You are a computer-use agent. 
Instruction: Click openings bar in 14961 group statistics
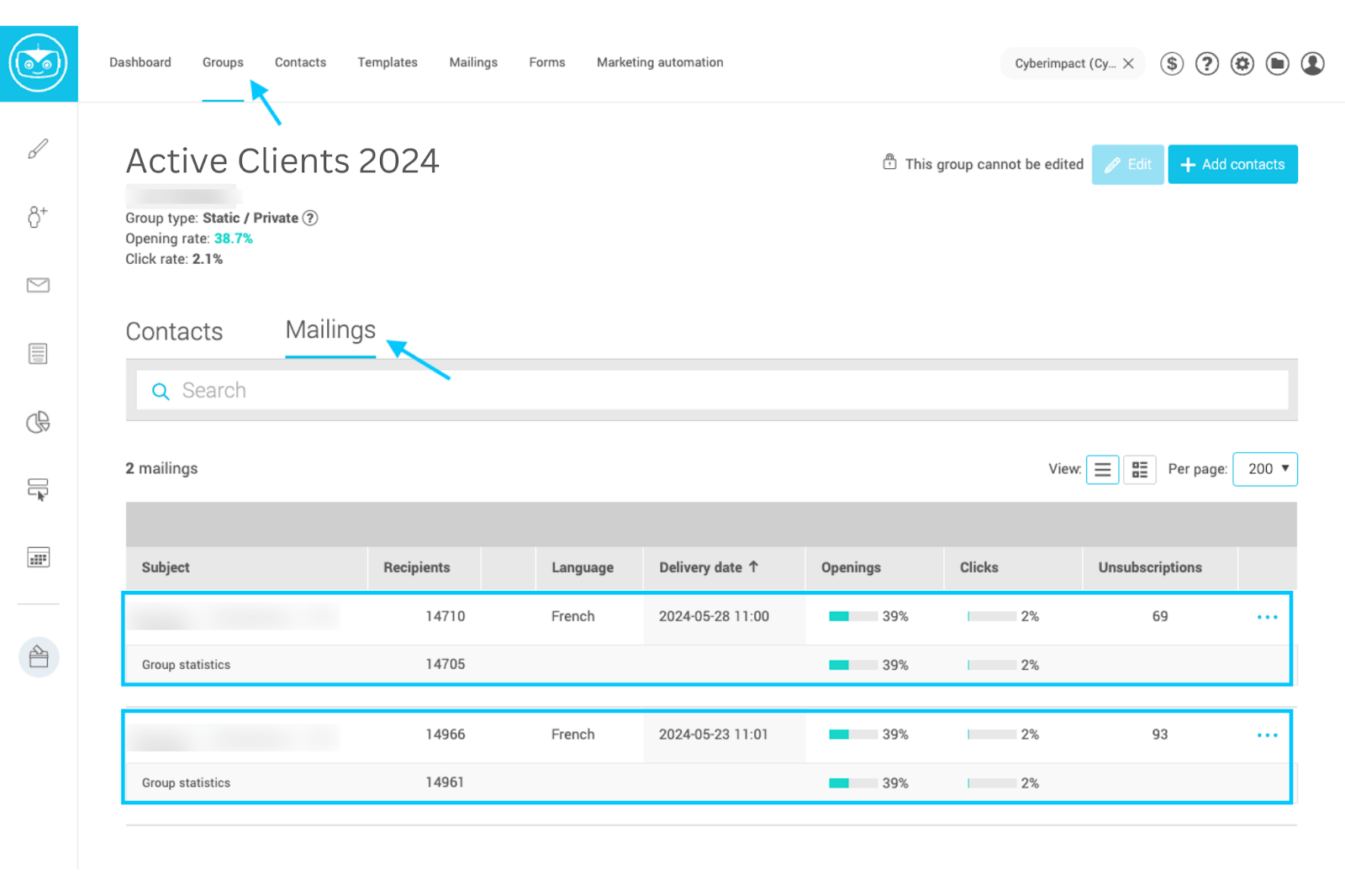point(853,783)
